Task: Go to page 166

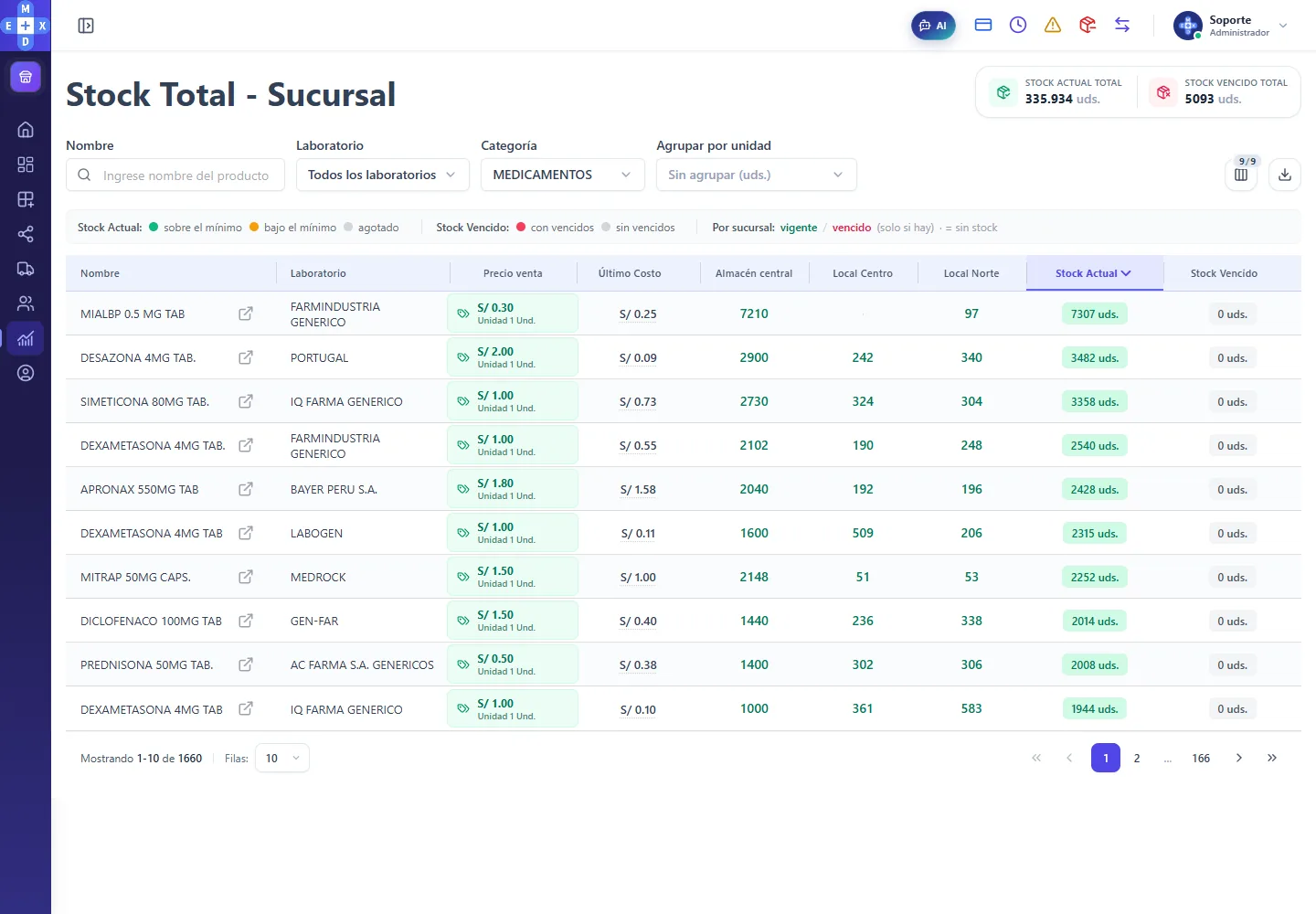Action: [x=1201, y=758]
